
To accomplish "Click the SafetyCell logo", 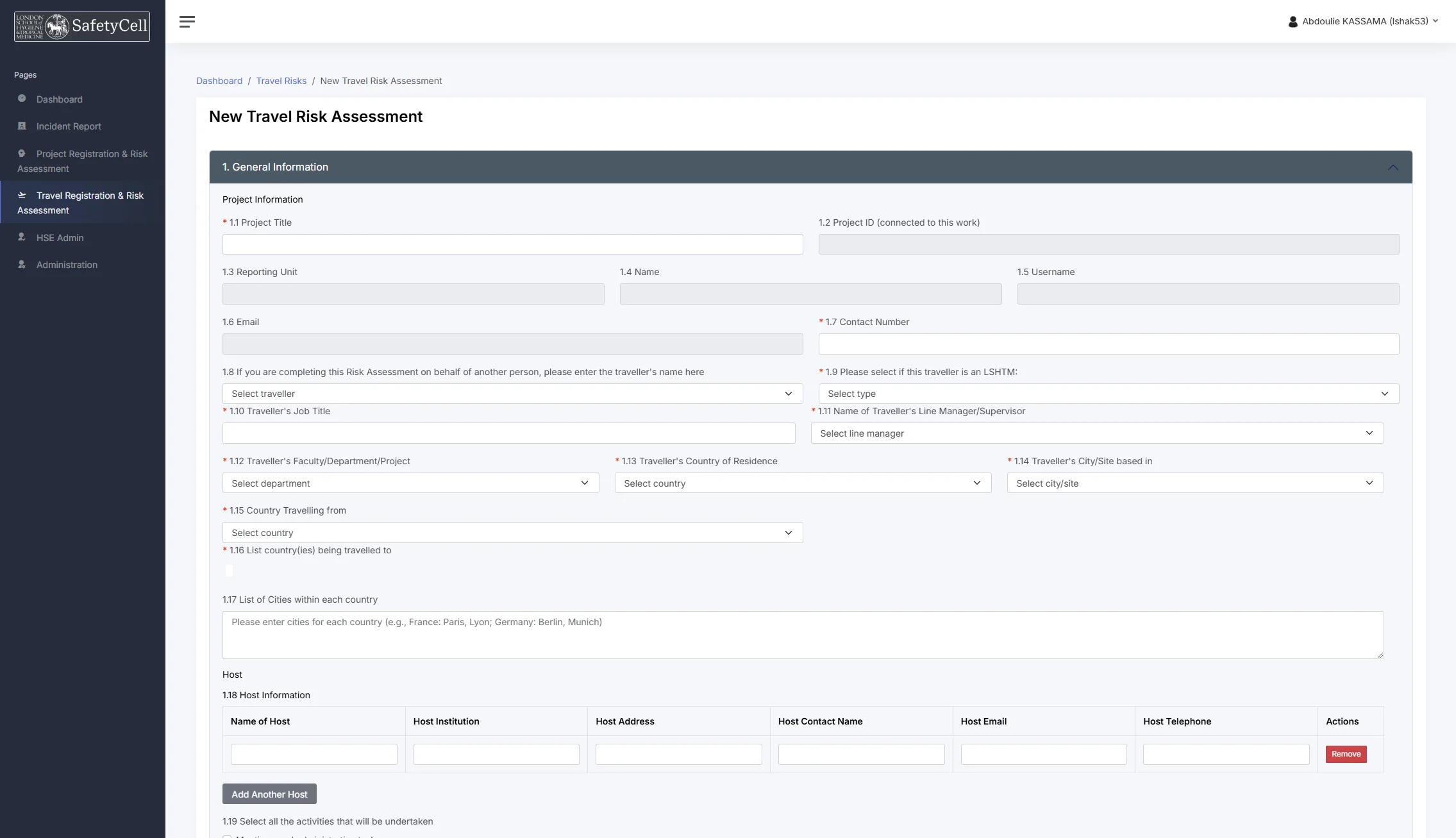I will (x=81, y=26).
